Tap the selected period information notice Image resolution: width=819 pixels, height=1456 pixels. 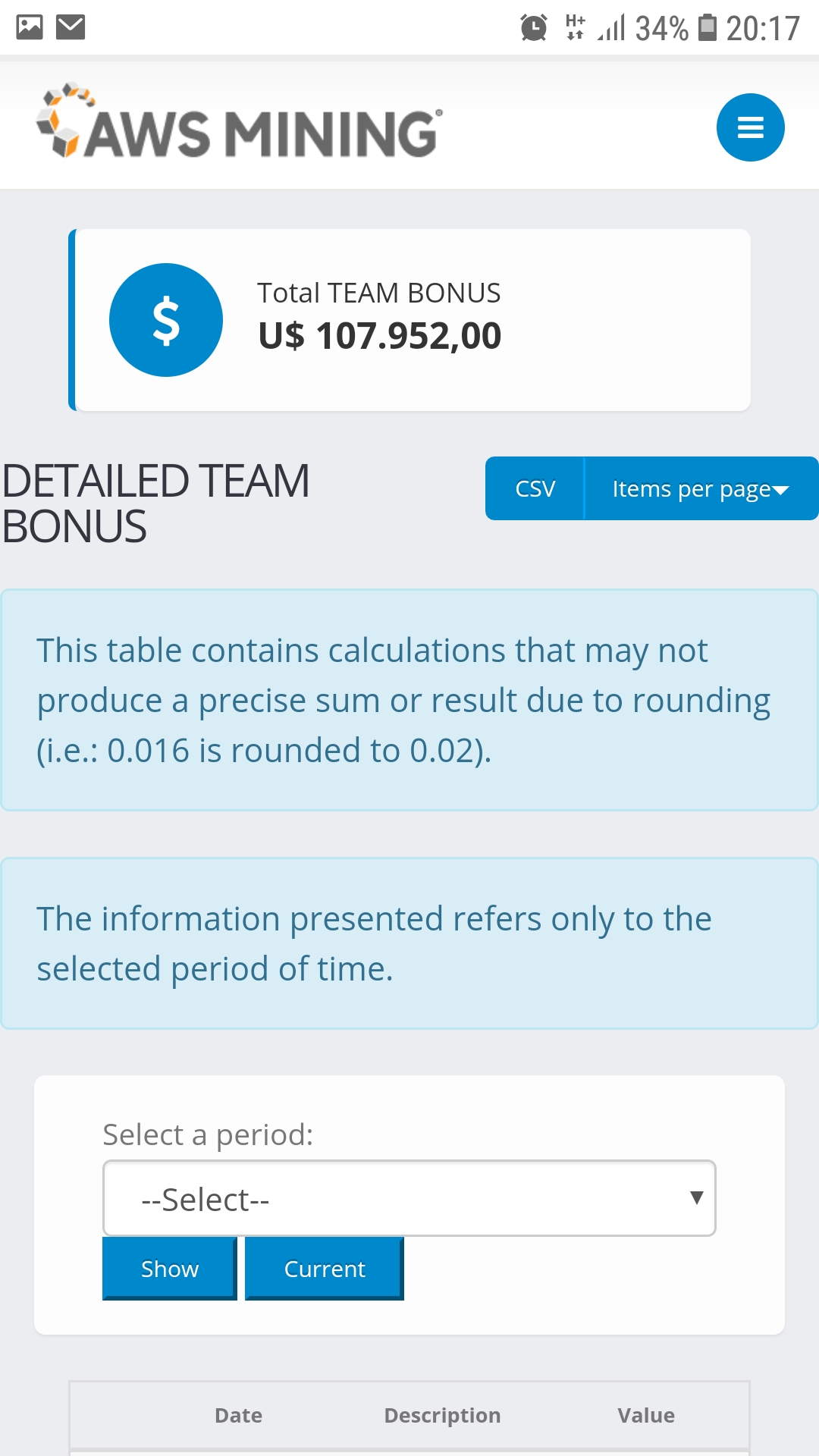(x=409, y=943)
